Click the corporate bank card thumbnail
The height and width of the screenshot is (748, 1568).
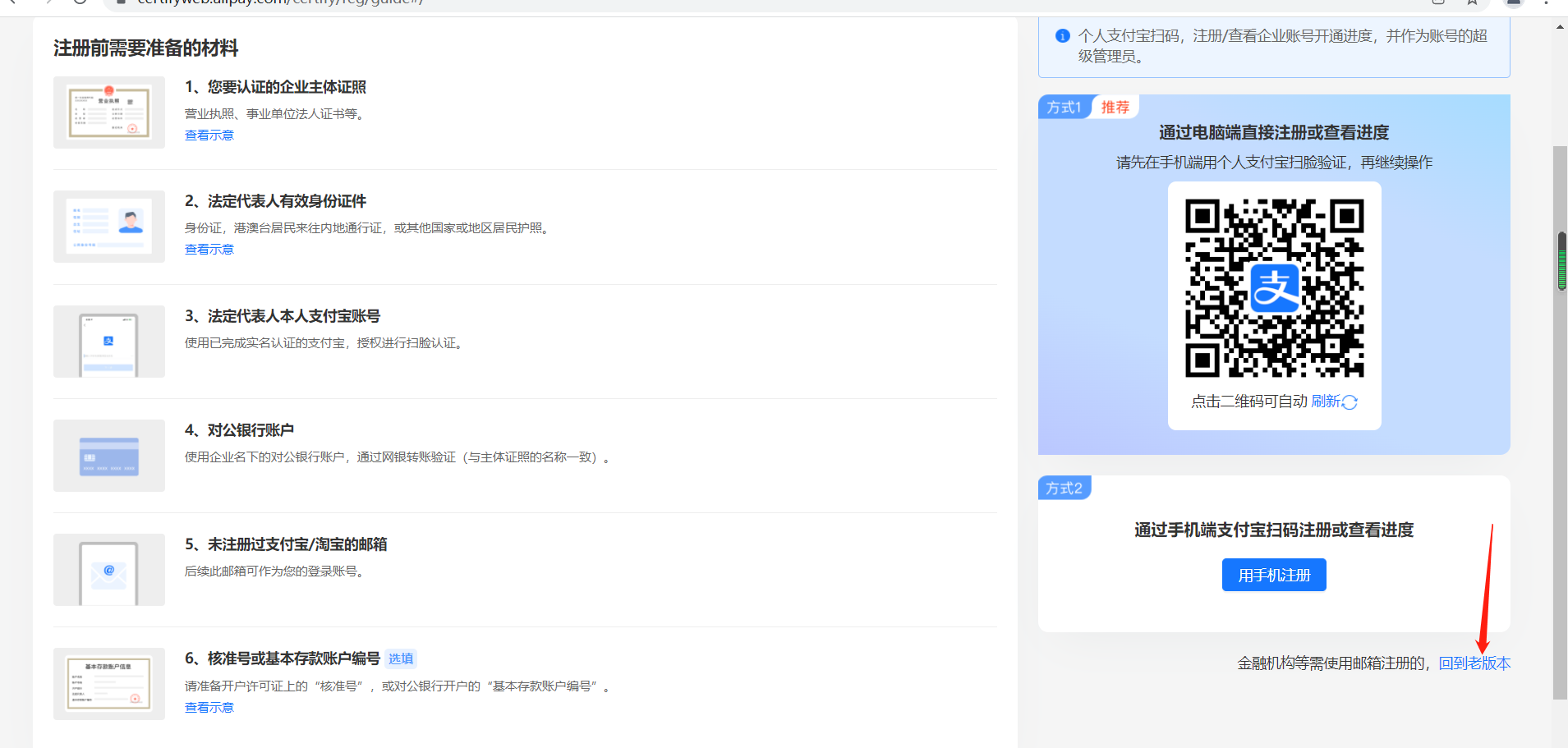tap(109, 456)
